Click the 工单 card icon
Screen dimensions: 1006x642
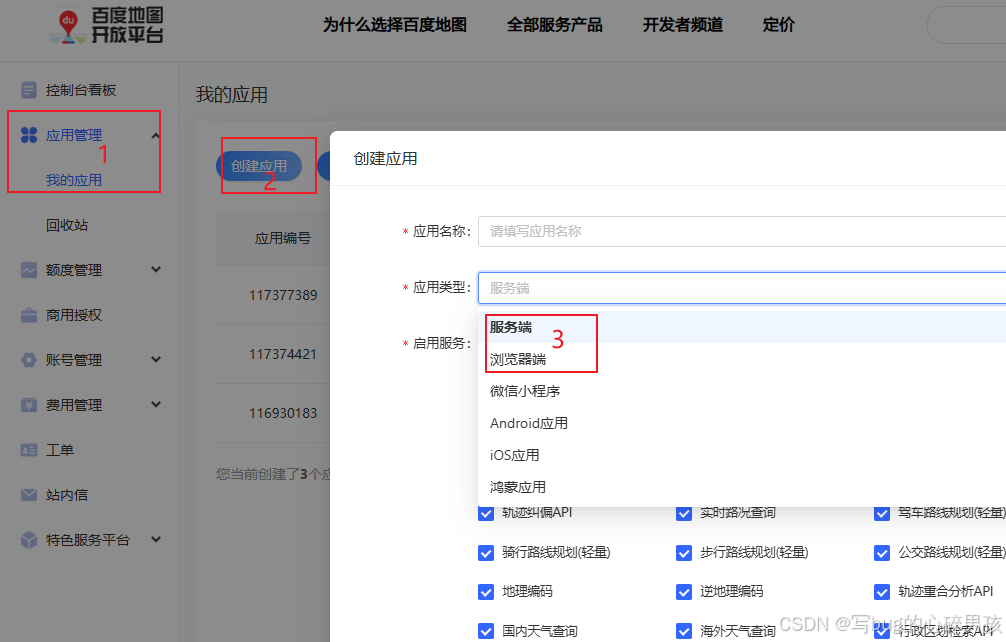[x=29, y=450]
